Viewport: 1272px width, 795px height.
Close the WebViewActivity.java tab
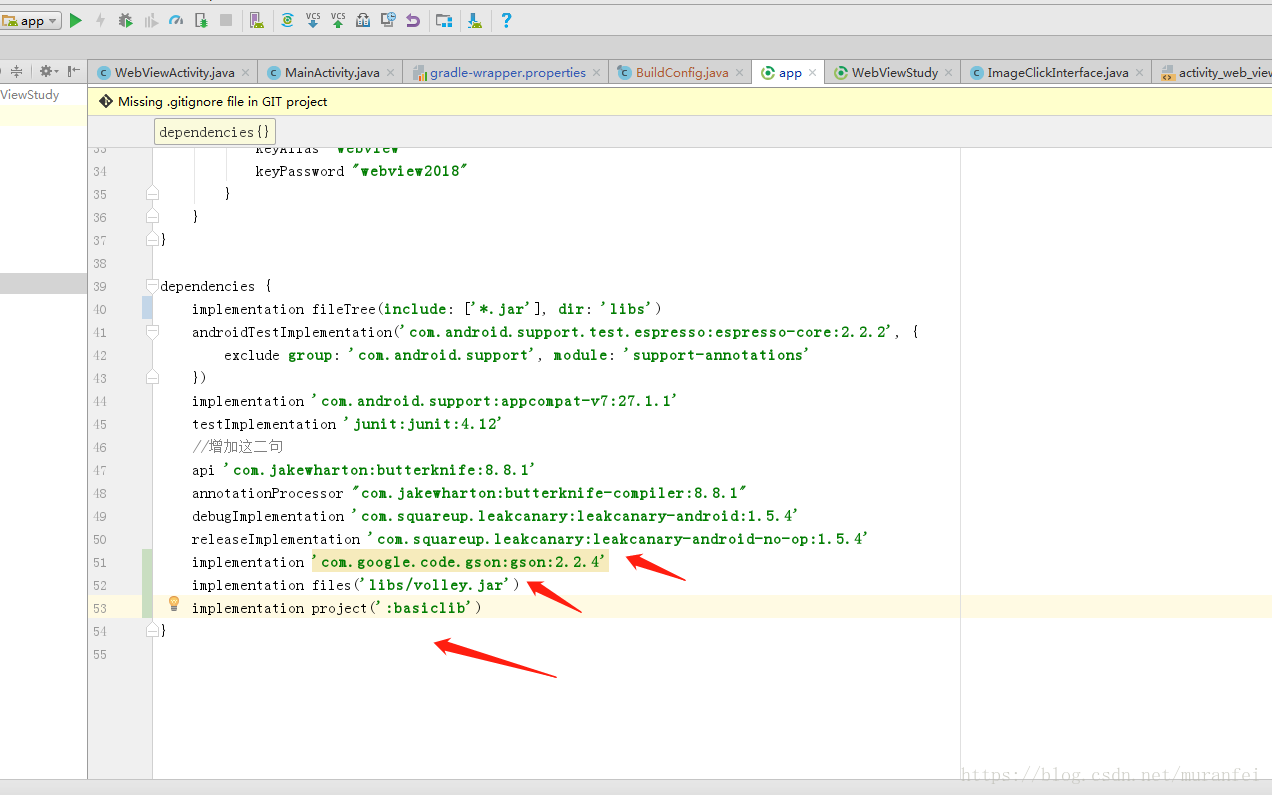(x=246, y=73)
